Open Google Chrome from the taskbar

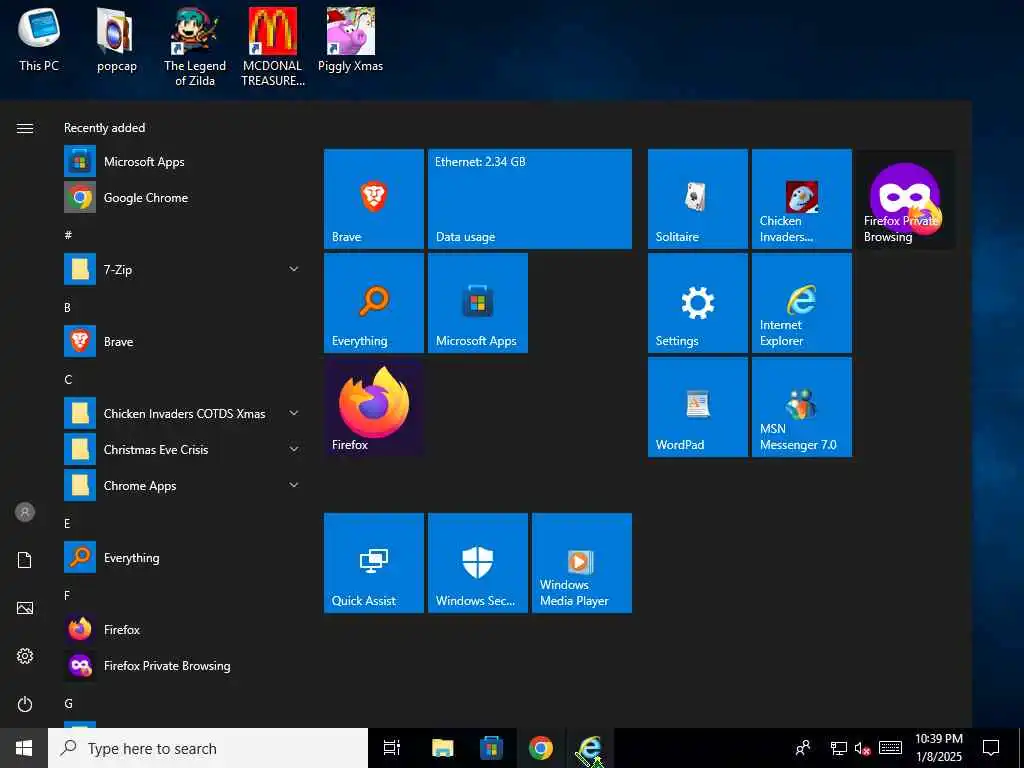point(541,748)
